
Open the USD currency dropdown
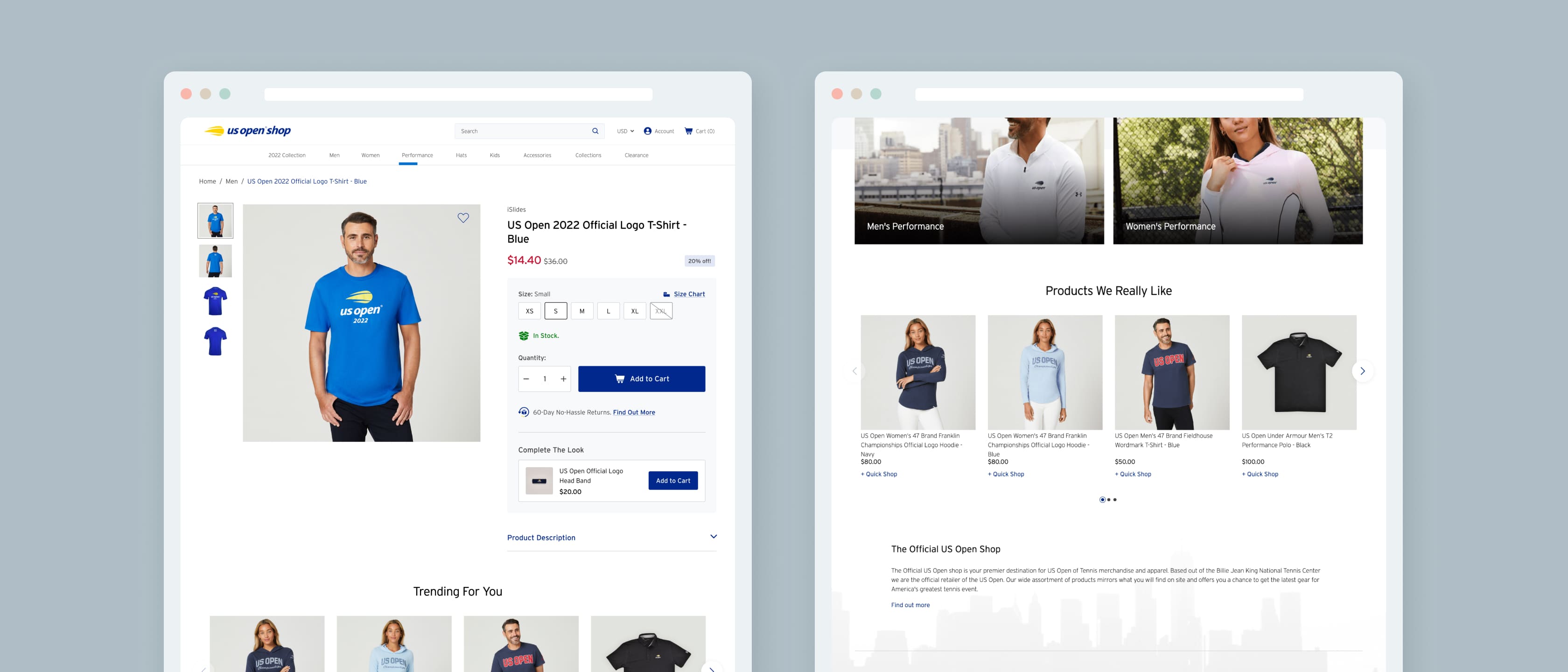625,131
